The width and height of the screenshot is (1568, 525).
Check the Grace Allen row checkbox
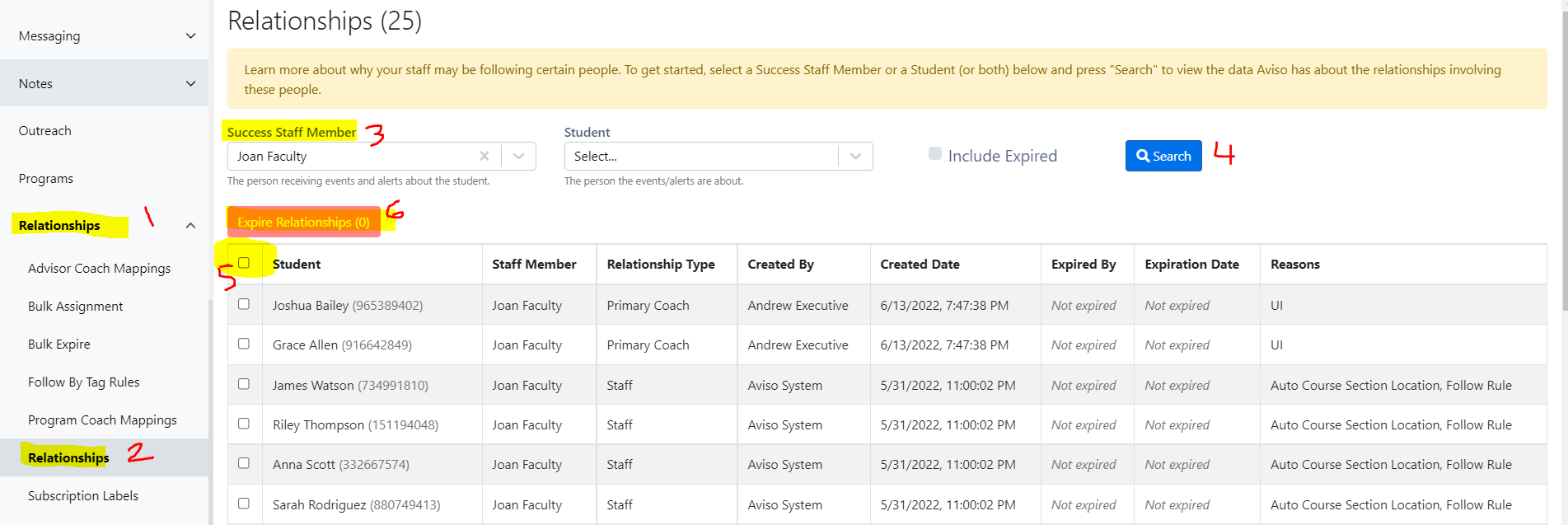click(244, 344)
